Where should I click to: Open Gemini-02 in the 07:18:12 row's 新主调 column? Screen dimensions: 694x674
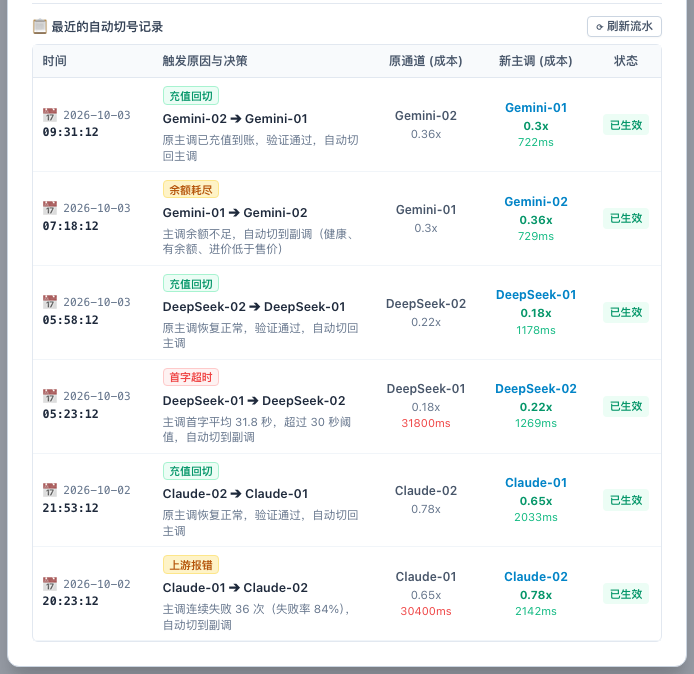point(536,201)
